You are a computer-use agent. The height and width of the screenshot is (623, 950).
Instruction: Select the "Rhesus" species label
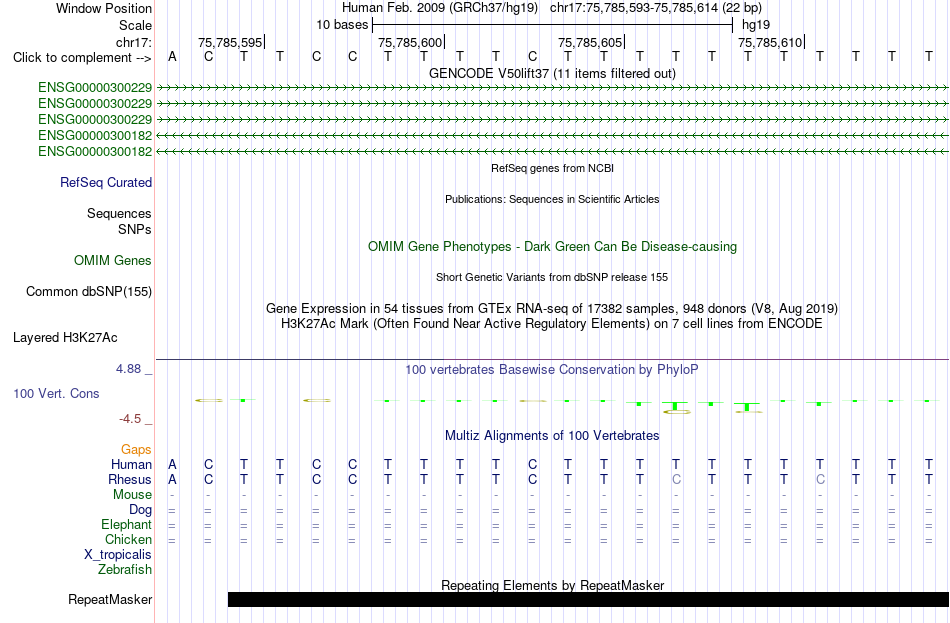pyautogui.click(x=130, y=479)
